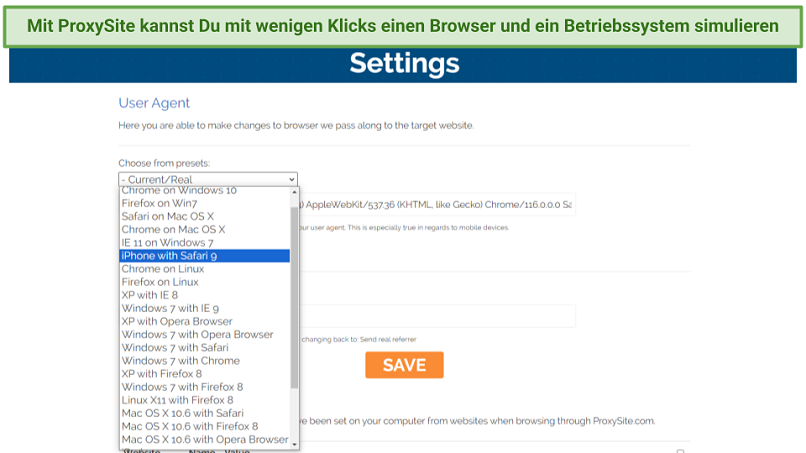Pick Firefox on Win7 from the list
This screenshot has width=806, height=453.
pyautogui.click(x=161, y=203)
